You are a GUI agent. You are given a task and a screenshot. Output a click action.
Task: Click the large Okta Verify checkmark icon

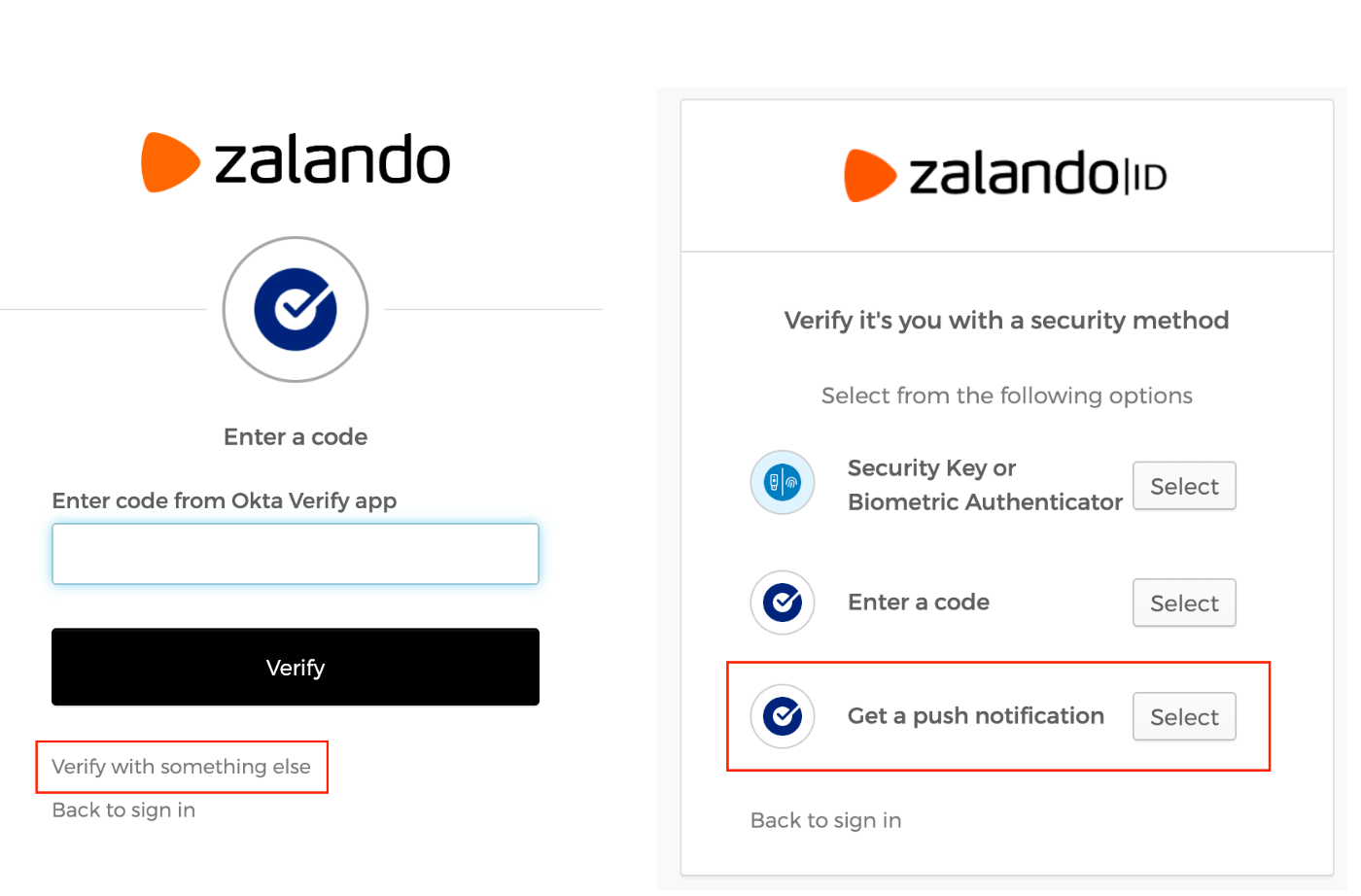296,309
